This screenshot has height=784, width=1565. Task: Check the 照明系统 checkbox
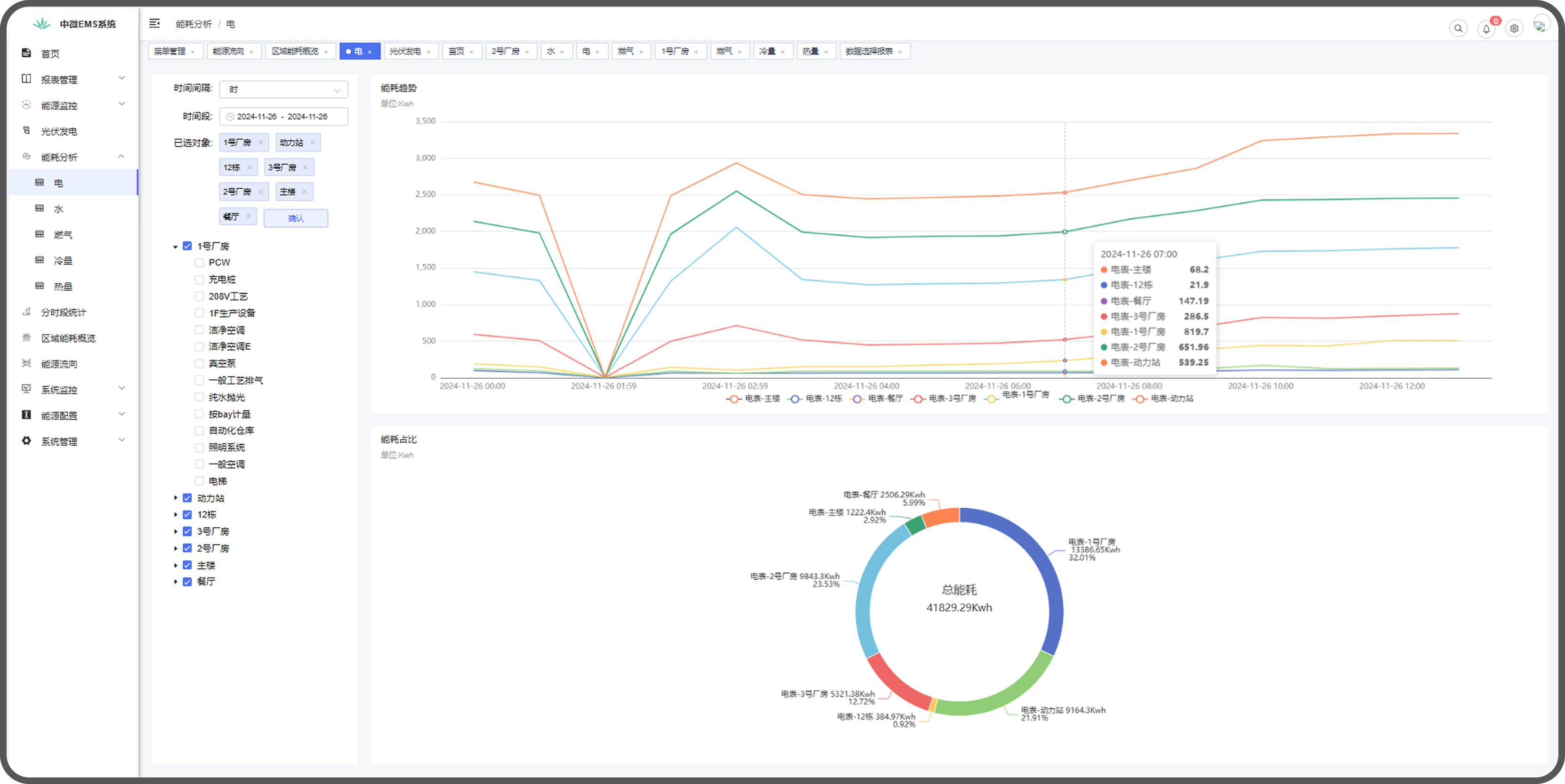(199, 448)
